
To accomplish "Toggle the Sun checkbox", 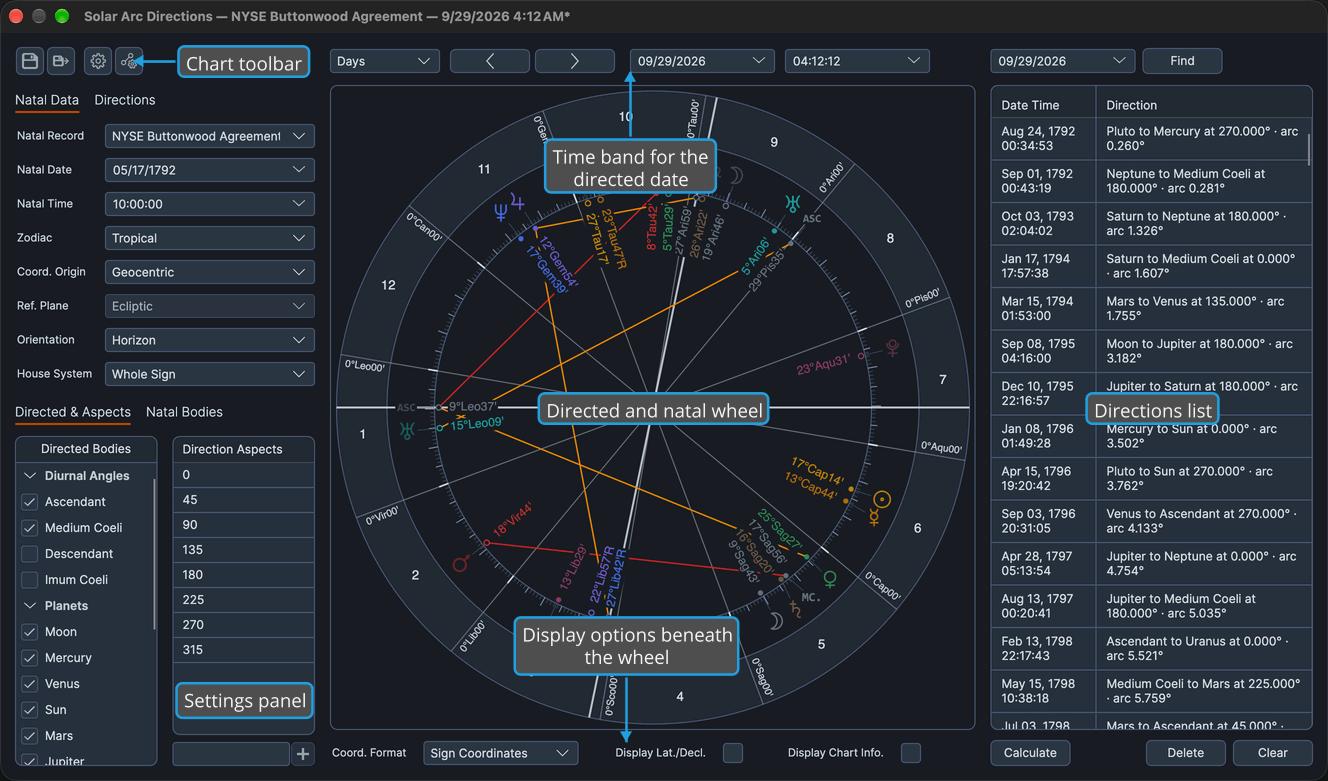I will pyautogui.click(x=30, y=710).
